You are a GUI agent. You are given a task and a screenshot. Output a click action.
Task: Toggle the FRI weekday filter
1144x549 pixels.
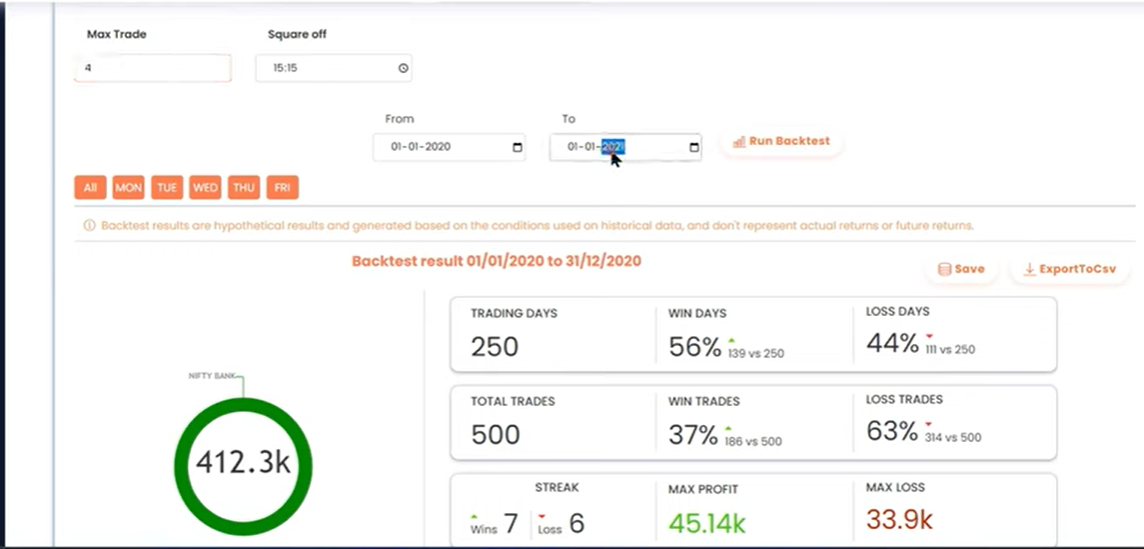[283, 187]
